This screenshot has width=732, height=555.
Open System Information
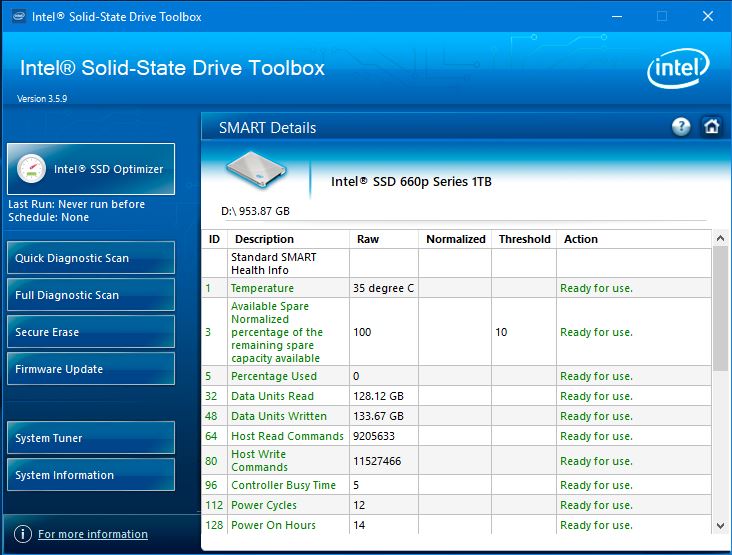pyautogui.click(x=91, y=475)
